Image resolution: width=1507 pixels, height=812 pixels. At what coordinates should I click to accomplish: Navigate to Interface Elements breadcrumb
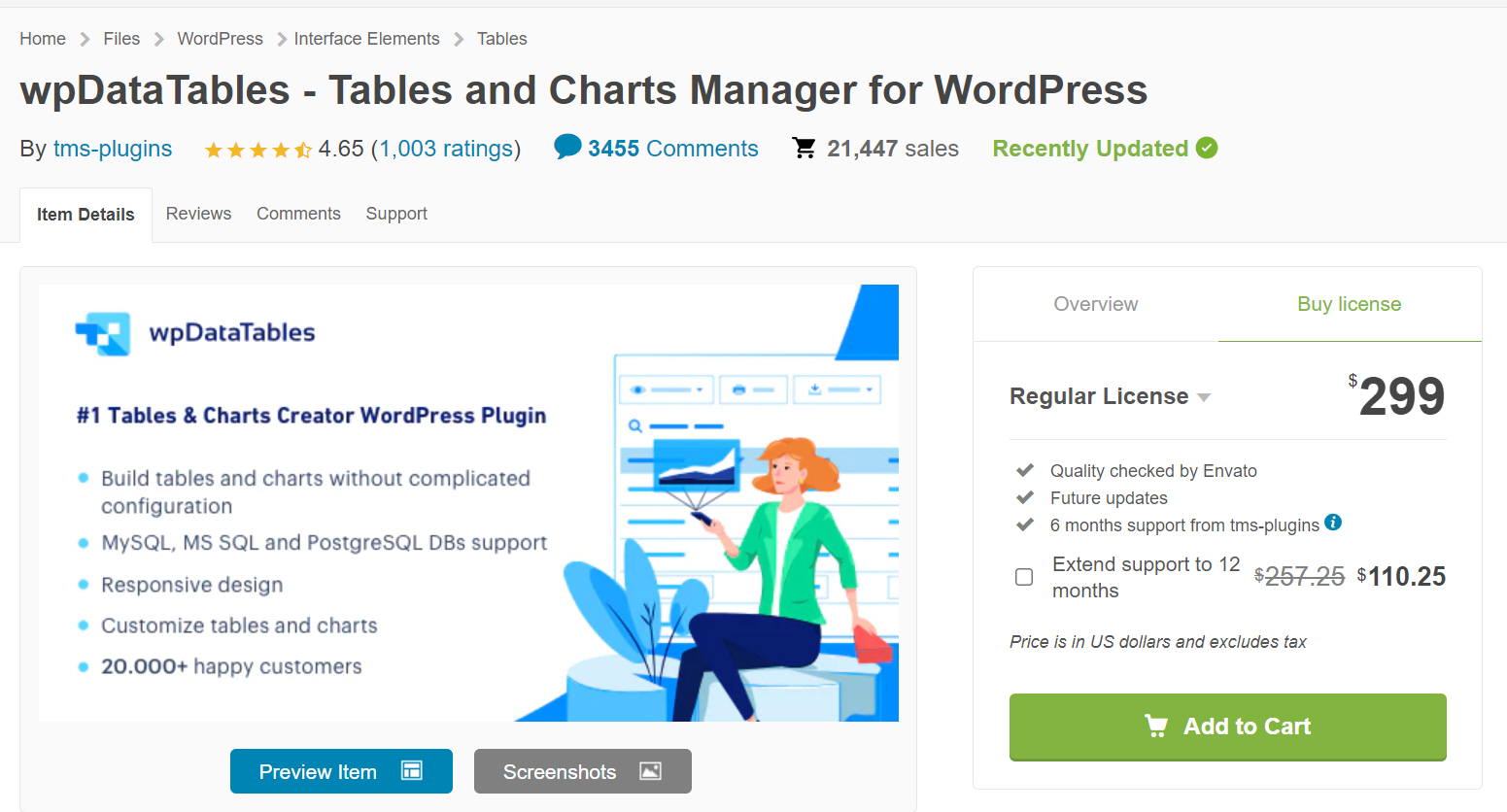point(366,39)
